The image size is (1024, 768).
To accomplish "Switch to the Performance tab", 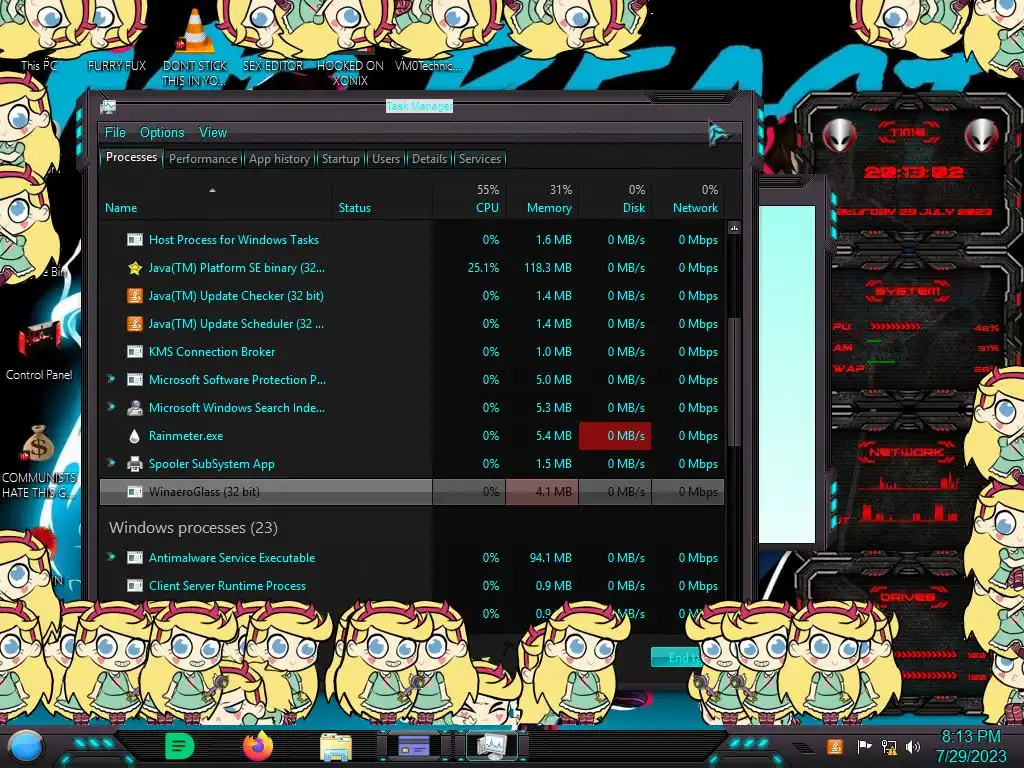I will point(203,159).
